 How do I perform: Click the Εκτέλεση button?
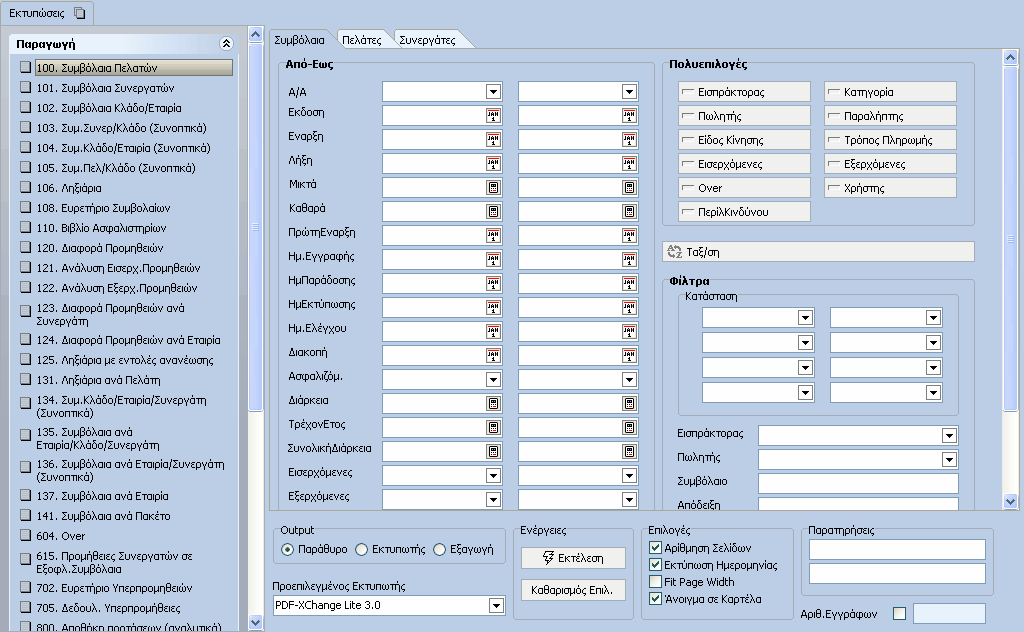pos(573,558)
